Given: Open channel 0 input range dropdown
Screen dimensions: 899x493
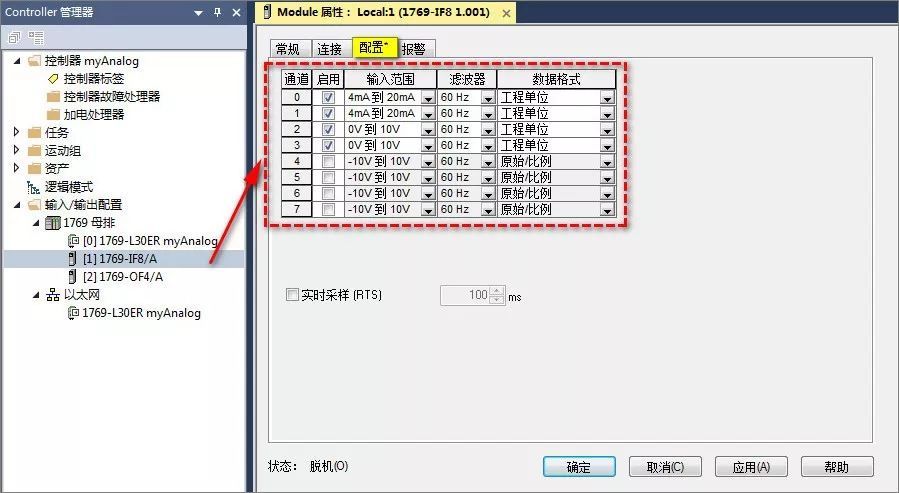Looking at the screenshot, I should tap(428, 98).
